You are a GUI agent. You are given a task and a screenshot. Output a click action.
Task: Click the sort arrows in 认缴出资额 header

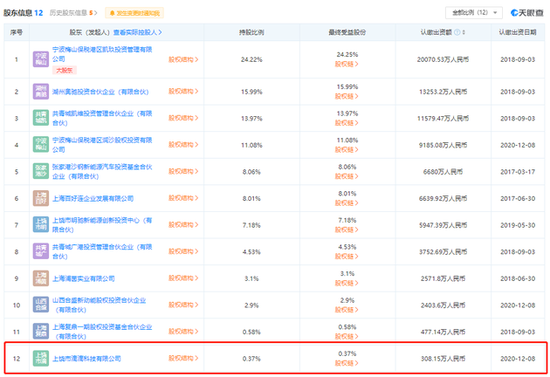pyautogui.click(x=463, y=32)
